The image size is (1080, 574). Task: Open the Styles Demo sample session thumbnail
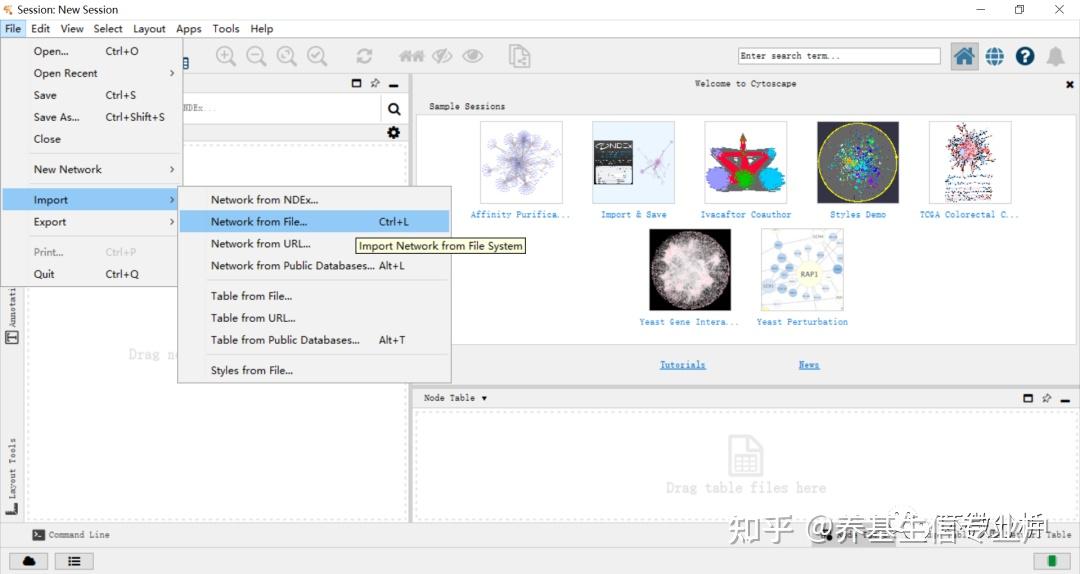tap(858, 163)
